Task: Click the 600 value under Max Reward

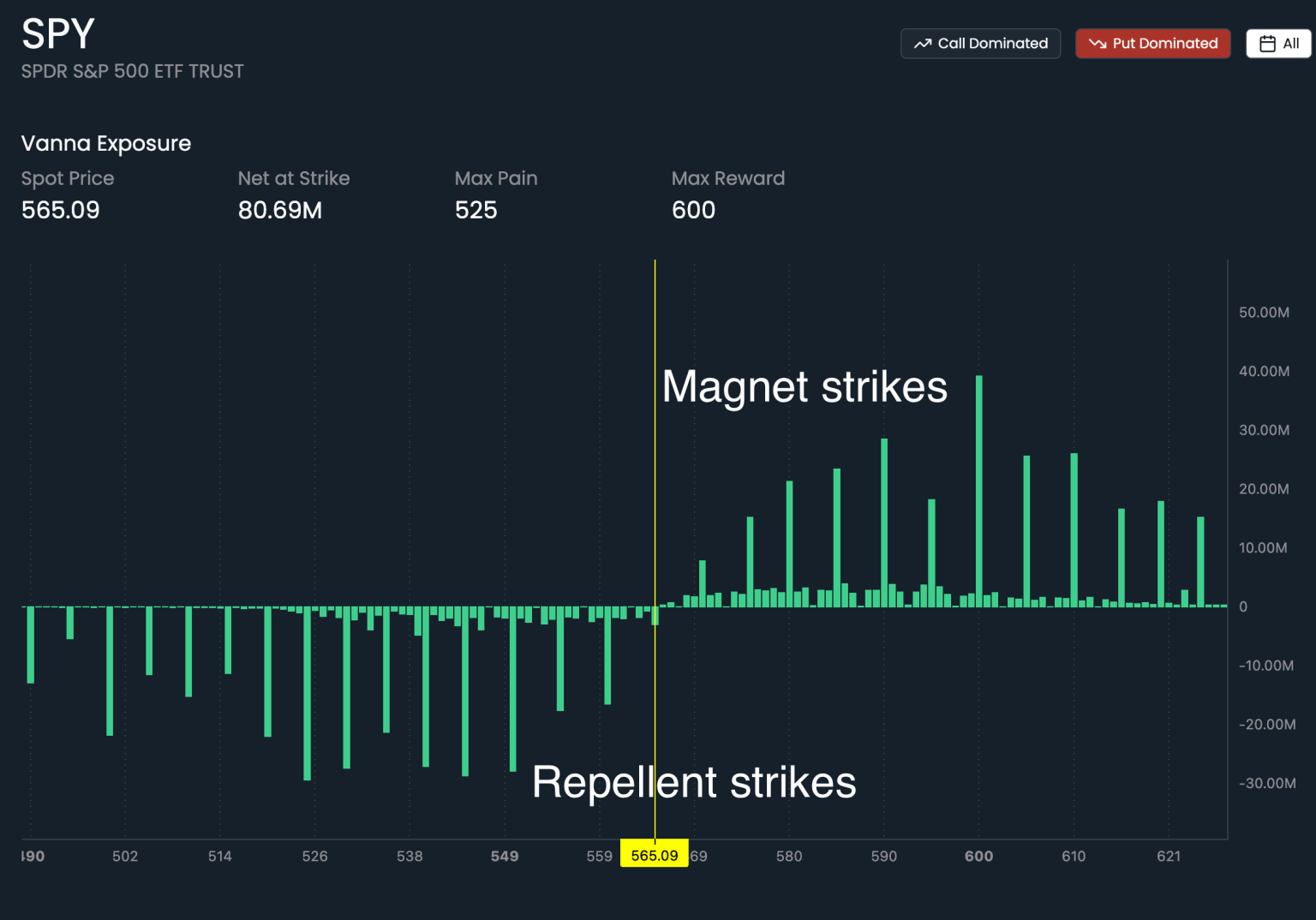Action: click(x=694, y=210)
